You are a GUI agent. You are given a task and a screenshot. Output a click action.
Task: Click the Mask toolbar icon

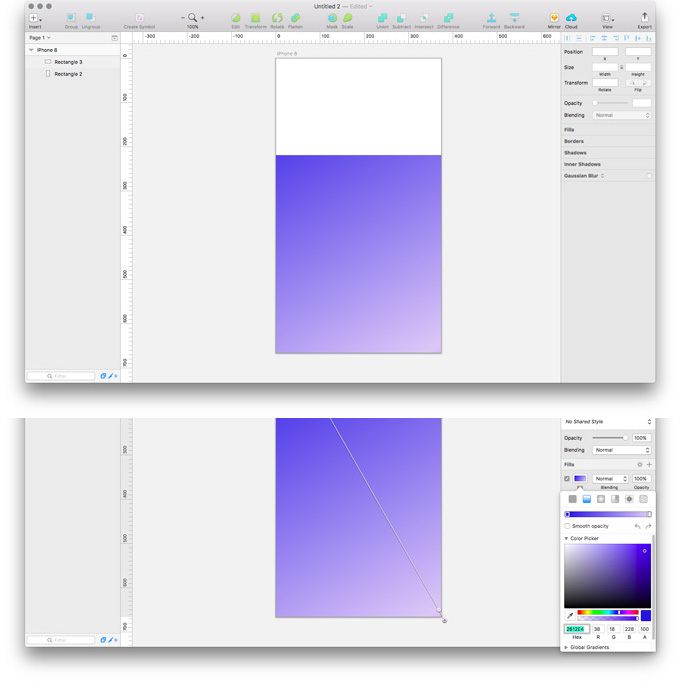point(332,18)
